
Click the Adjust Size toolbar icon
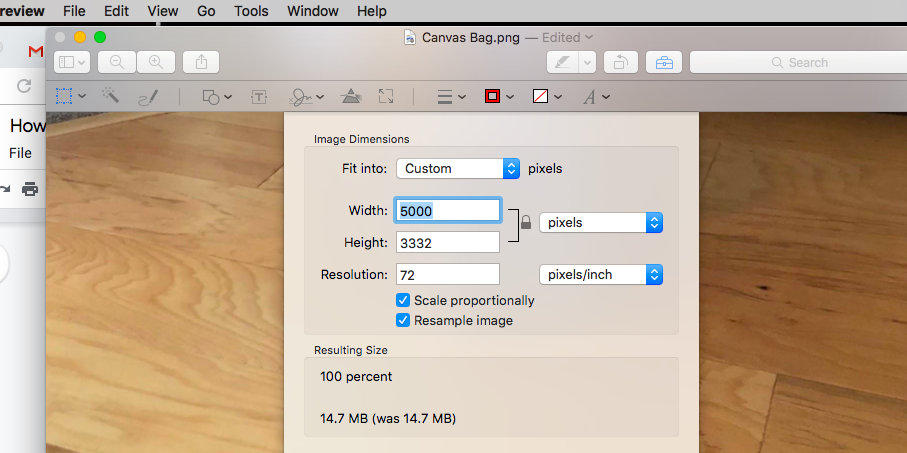click(386, 97)
